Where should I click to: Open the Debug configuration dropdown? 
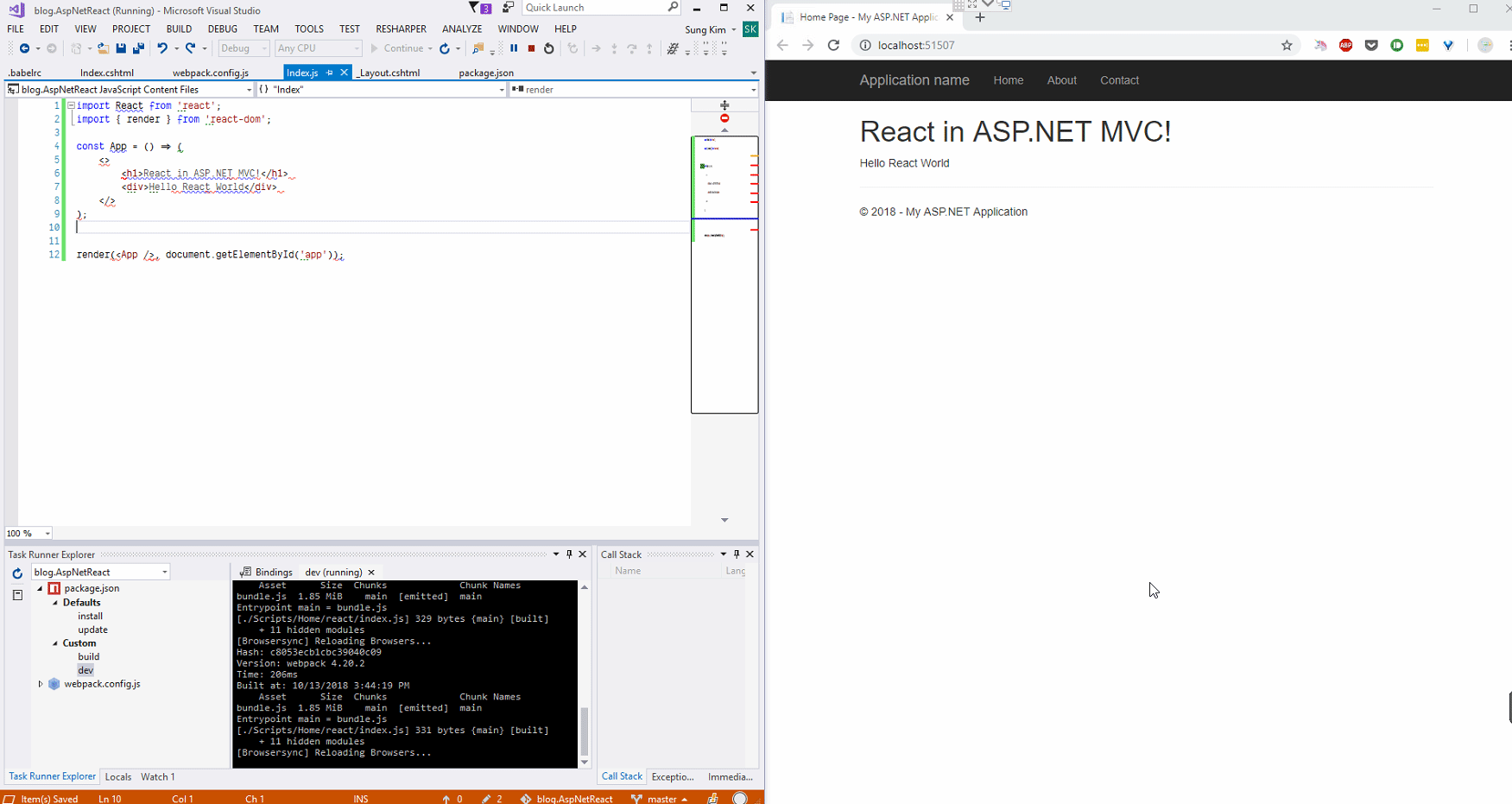tap(244, 48)
